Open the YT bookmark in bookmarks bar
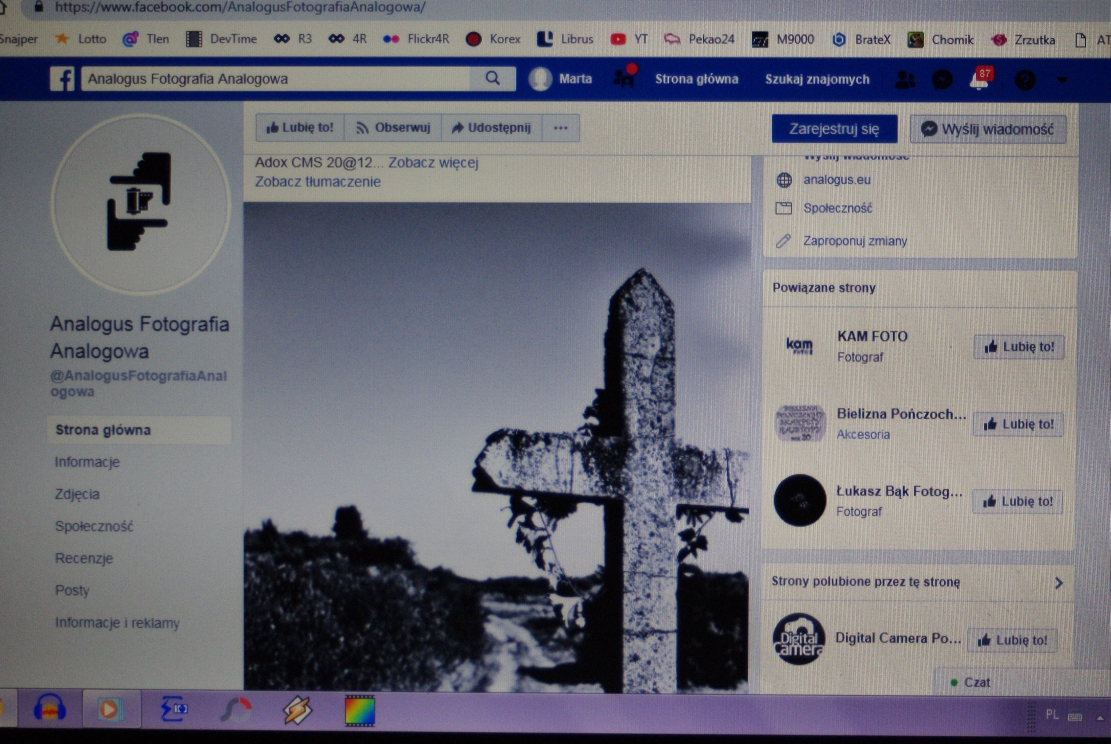This screenshot has width=1111, height=744. [629, 39]
